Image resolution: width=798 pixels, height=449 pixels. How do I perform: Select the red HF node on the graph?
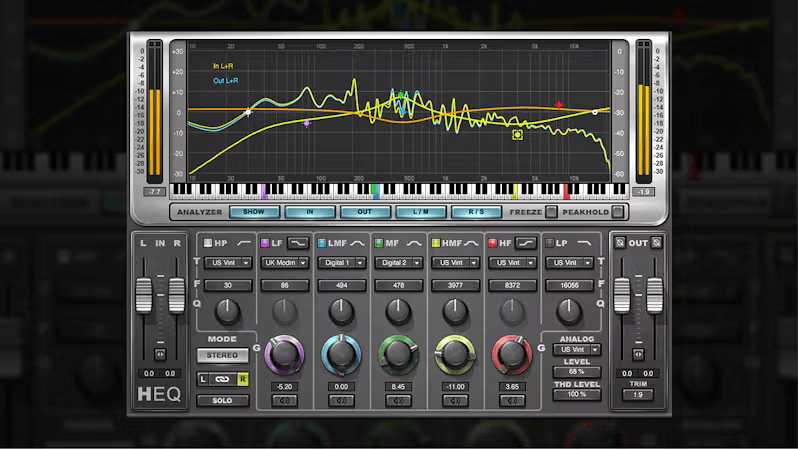tap(559, 105)
